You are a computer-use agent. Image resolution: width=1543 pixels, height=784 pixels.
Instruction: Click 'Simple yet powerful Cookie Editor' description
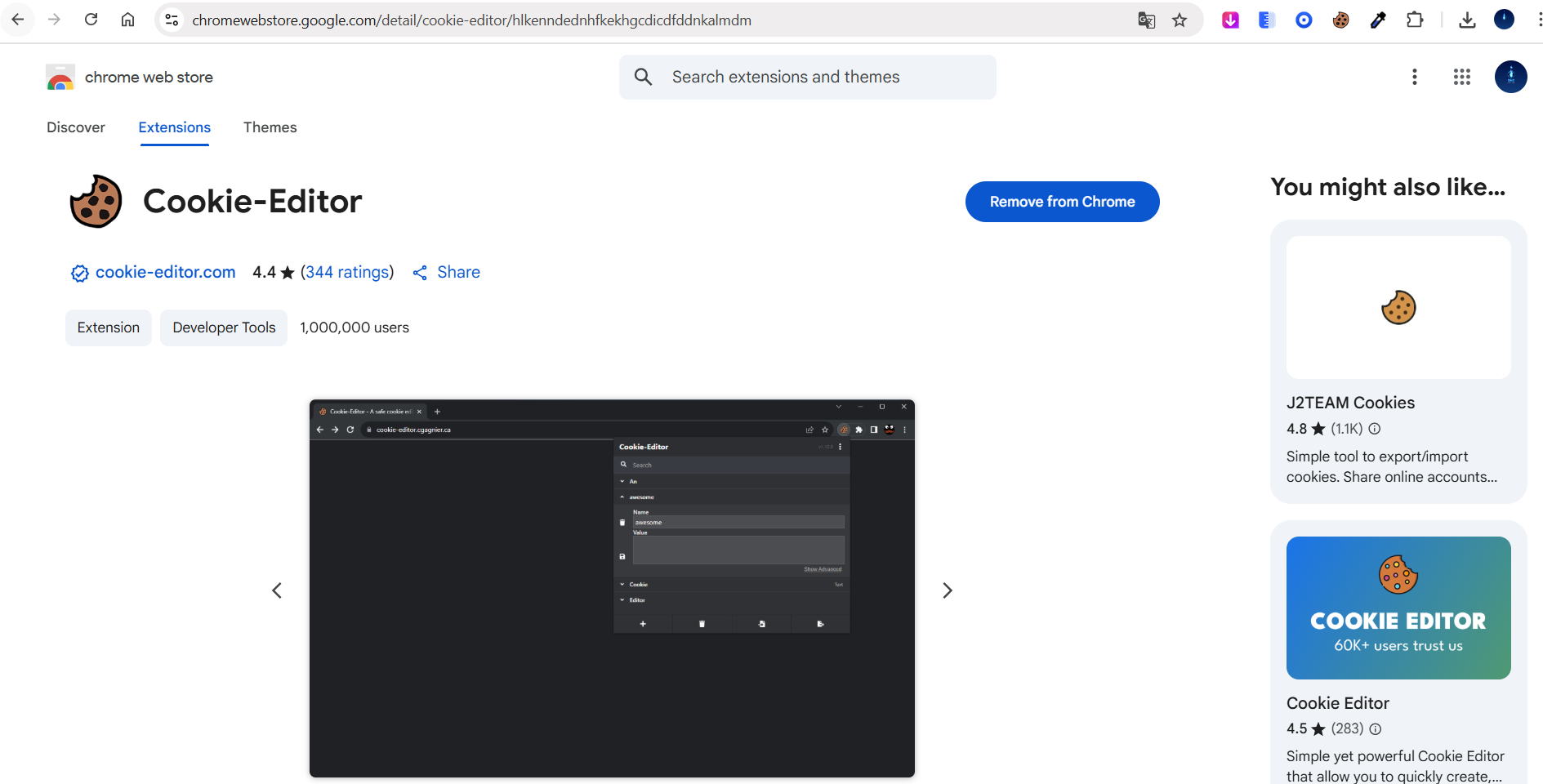[x=1395, y=766]
